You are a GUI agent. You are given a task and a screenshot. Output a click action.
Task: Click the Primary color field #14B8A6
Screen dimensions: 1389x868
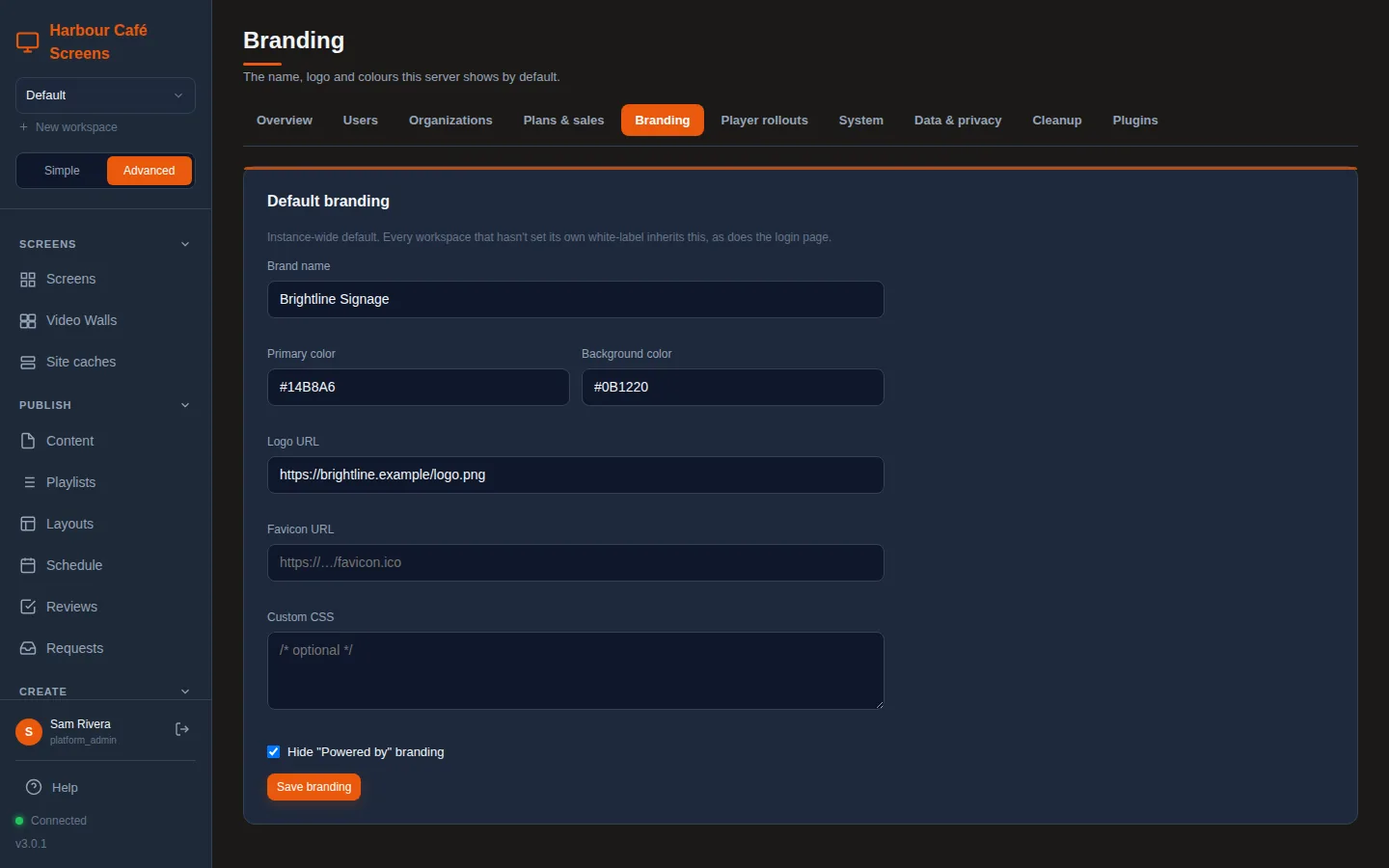pos(419,388)
